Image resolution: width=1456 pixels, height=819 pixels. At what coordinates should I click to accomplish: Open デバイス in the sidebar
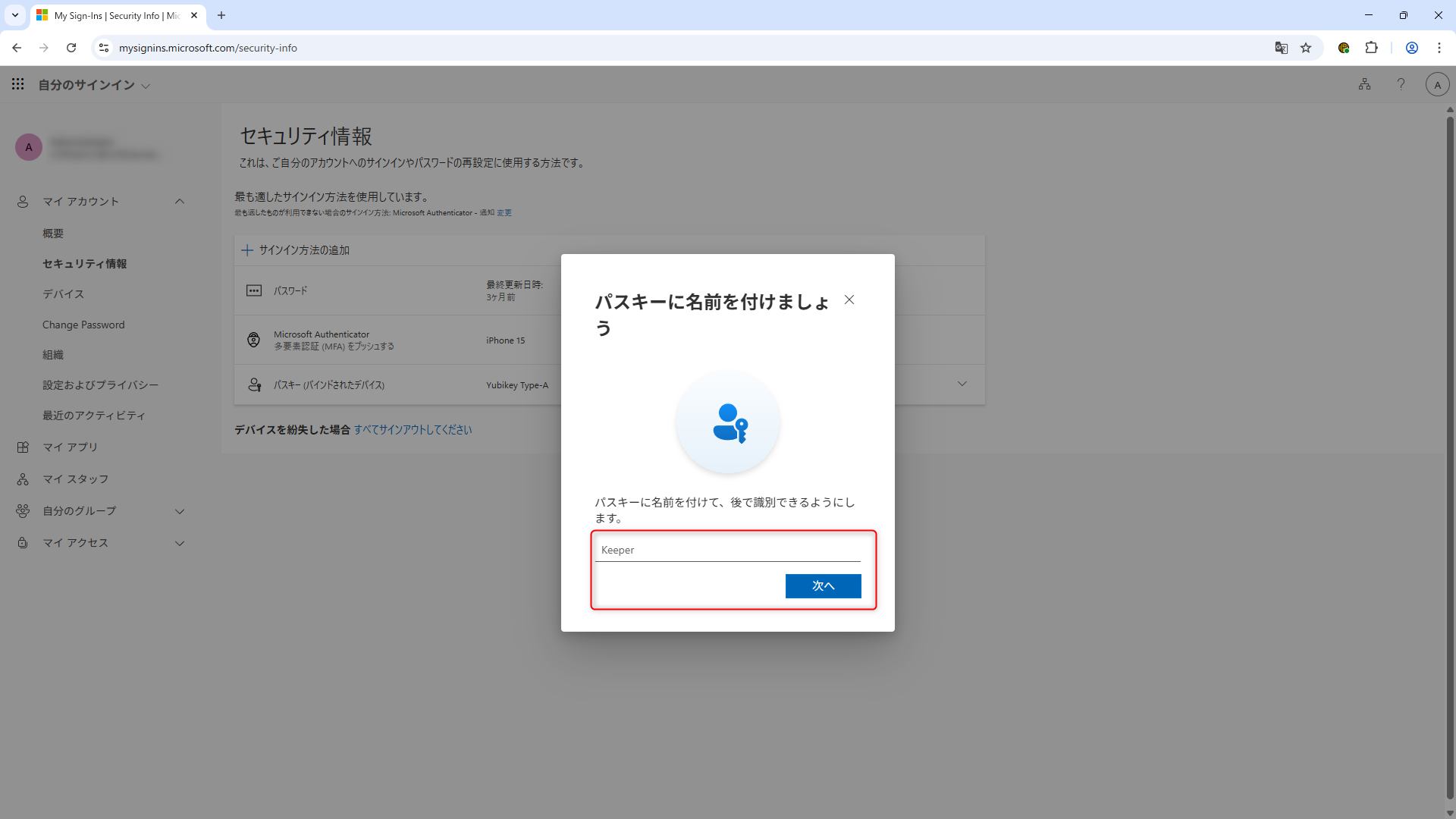63,294
